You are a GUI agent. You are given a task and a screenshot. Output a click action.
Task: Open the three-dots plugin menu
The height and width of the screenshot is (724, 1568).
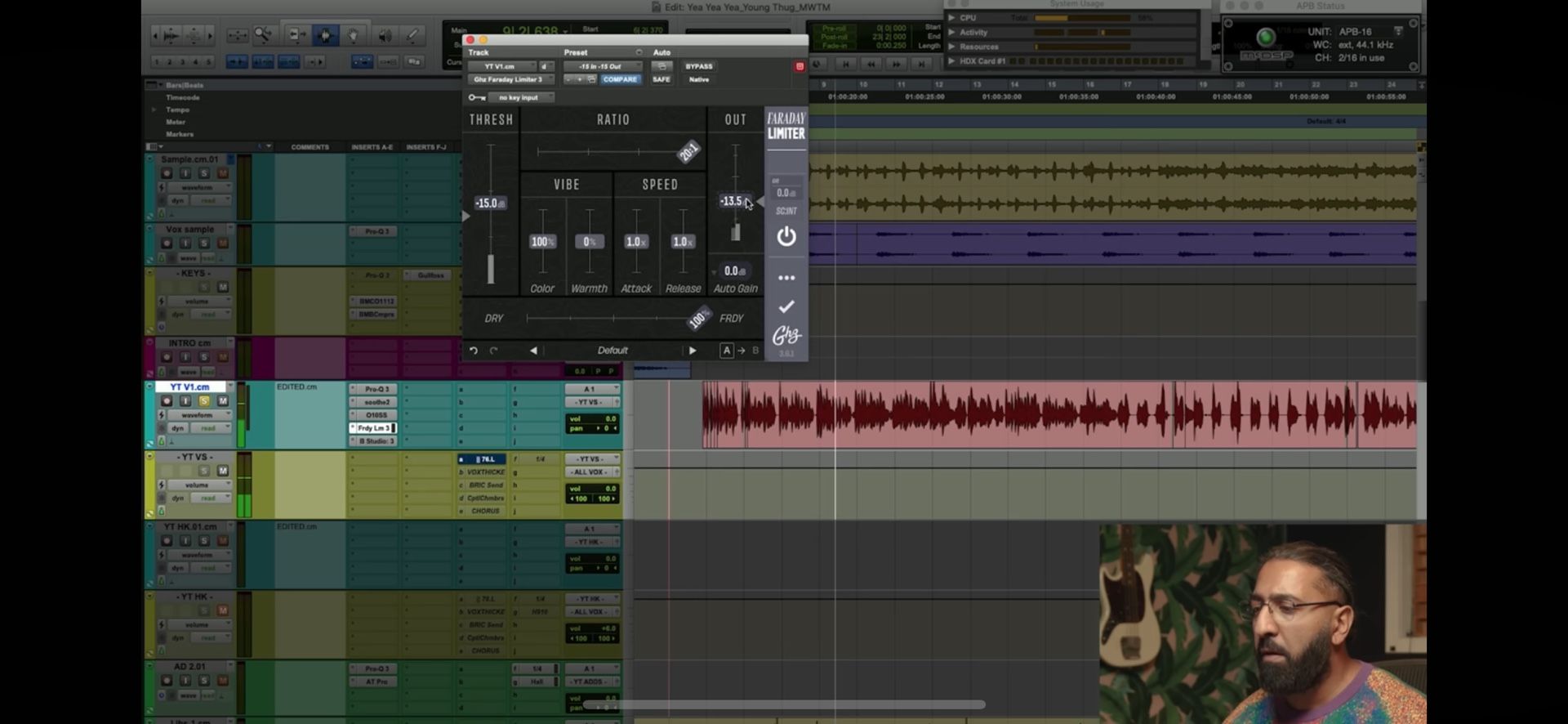[x=786, y=278]
